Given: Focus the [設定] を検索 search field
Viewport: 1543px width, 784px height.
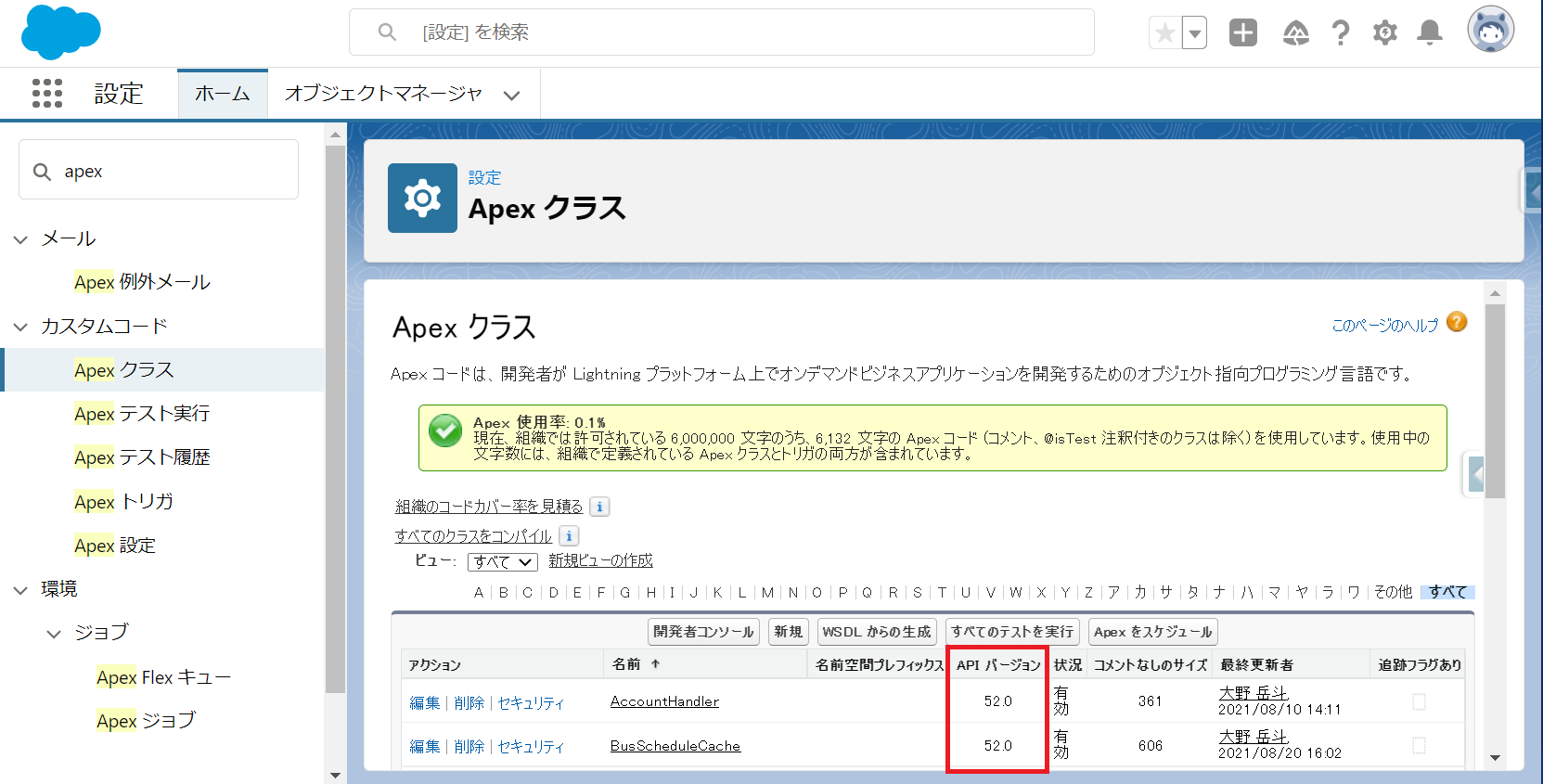Looking at the screenshot, I should [x=722, y=32].
